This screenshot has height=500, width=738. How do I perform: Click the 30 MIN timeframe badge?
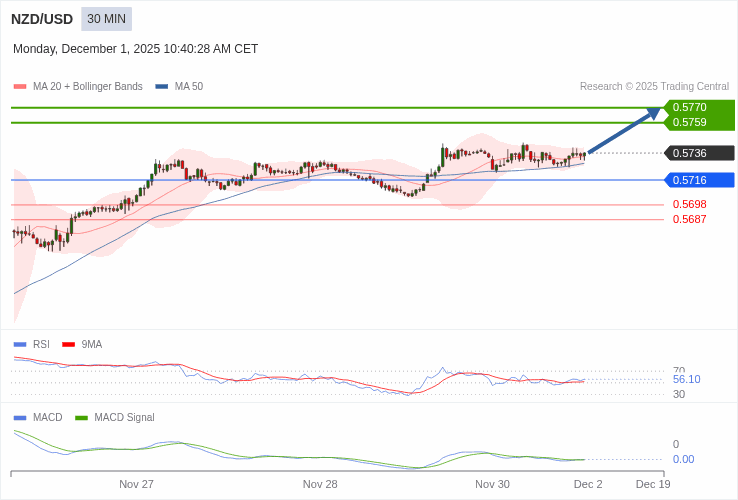coord(106,19)
